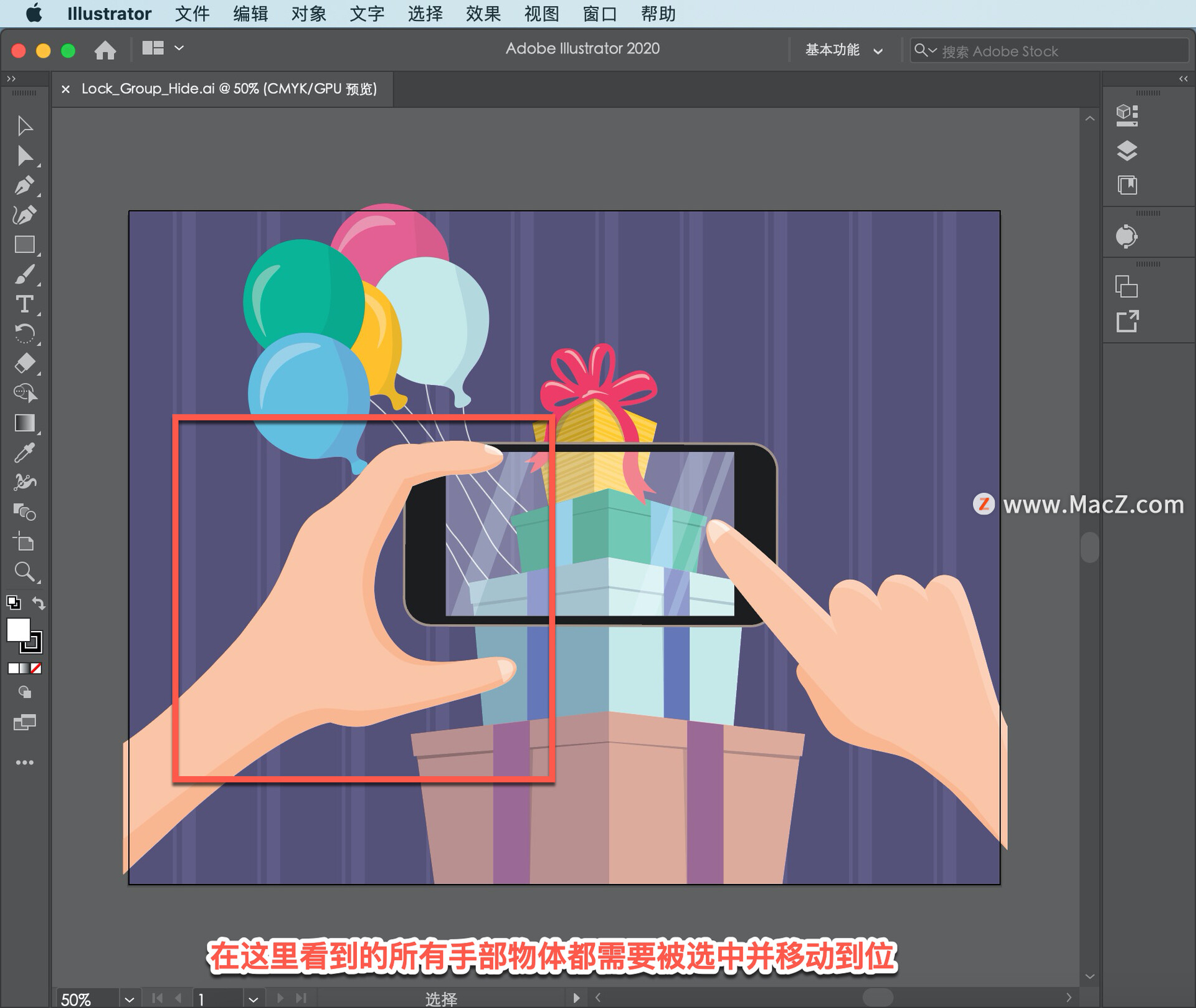Click the white fill color swatch

(19, 631)
